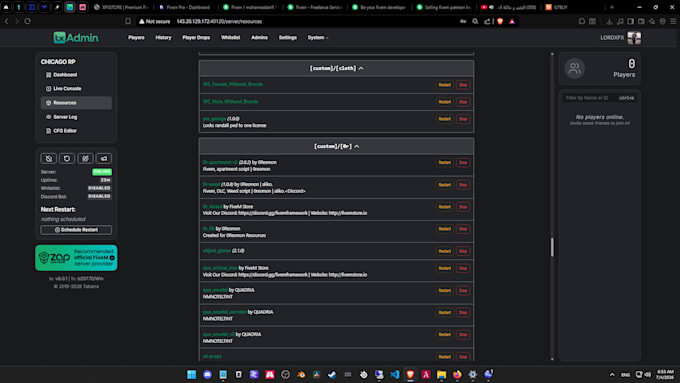Click the txAdmin logo
680x383 pixels.
click(76, 38)
